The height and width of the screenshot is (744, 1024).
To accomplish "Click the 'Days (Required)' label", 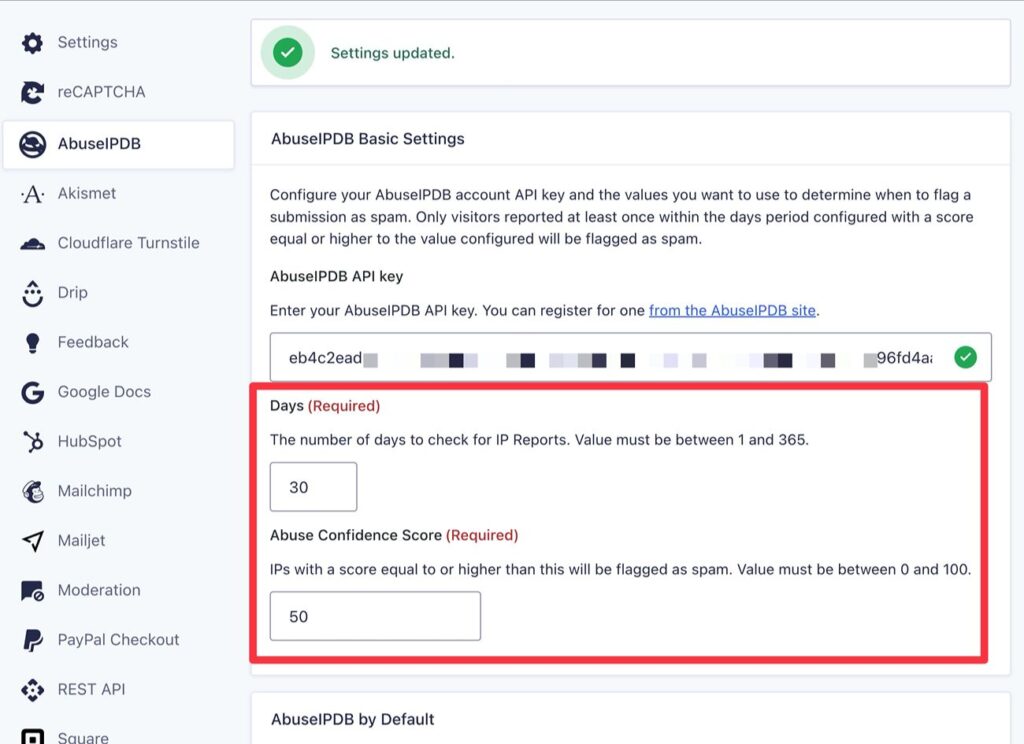I will coord(325,406).
